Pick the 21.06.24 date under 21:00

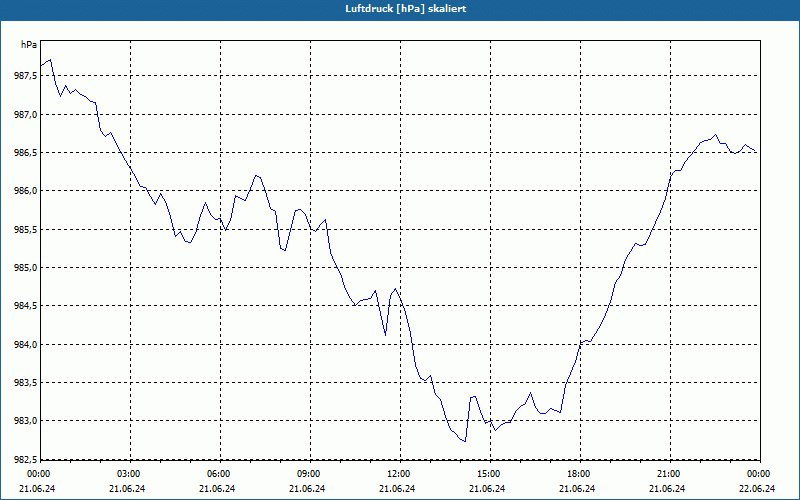(x=667, y=488)
